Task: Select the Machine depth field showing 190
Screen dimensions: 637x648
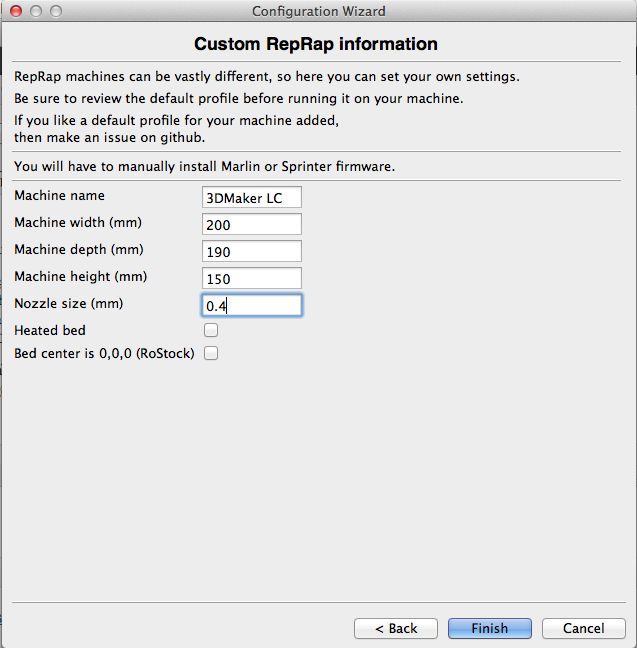Action: (x=252, y=251)
